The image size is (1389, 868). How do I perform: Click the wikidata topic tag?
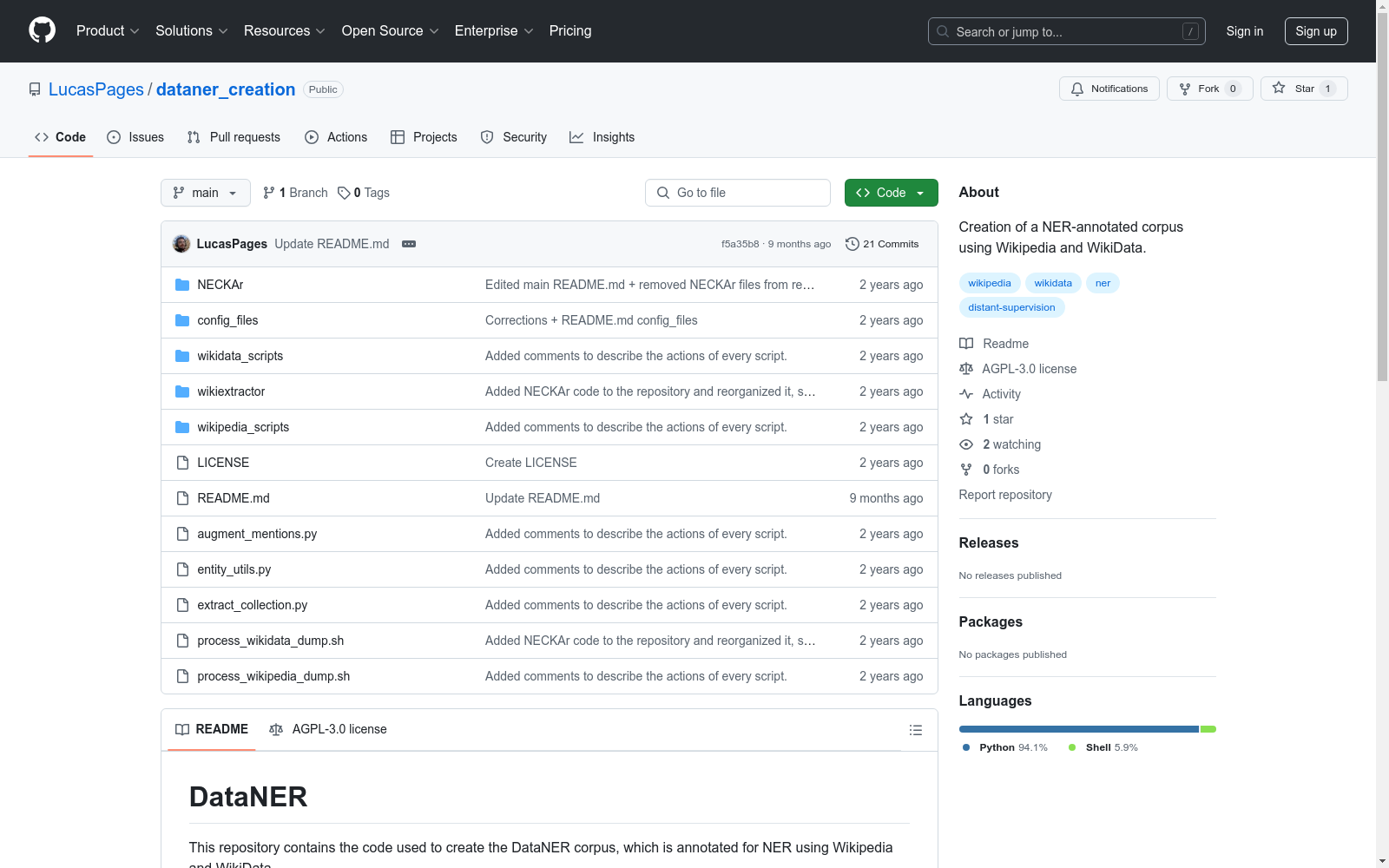tap(1053, 283)
